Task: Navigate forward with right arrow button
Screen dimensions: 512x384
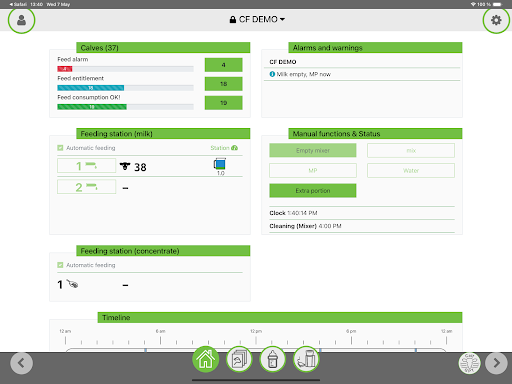Action: coord(496,363)
